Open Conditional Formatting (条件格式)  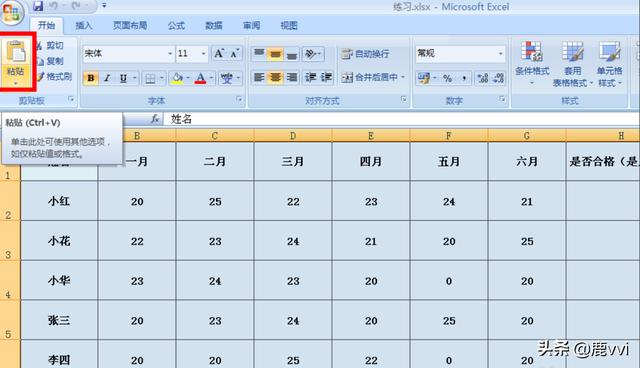532,63
